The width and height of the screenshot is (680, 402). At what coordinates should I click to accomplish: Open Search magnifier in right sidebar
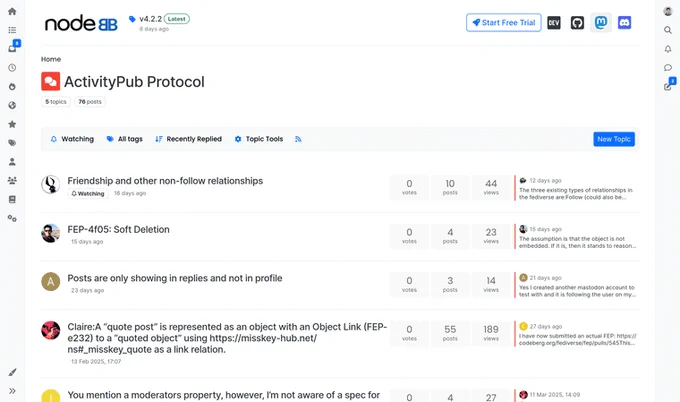[x=668, y=30]
